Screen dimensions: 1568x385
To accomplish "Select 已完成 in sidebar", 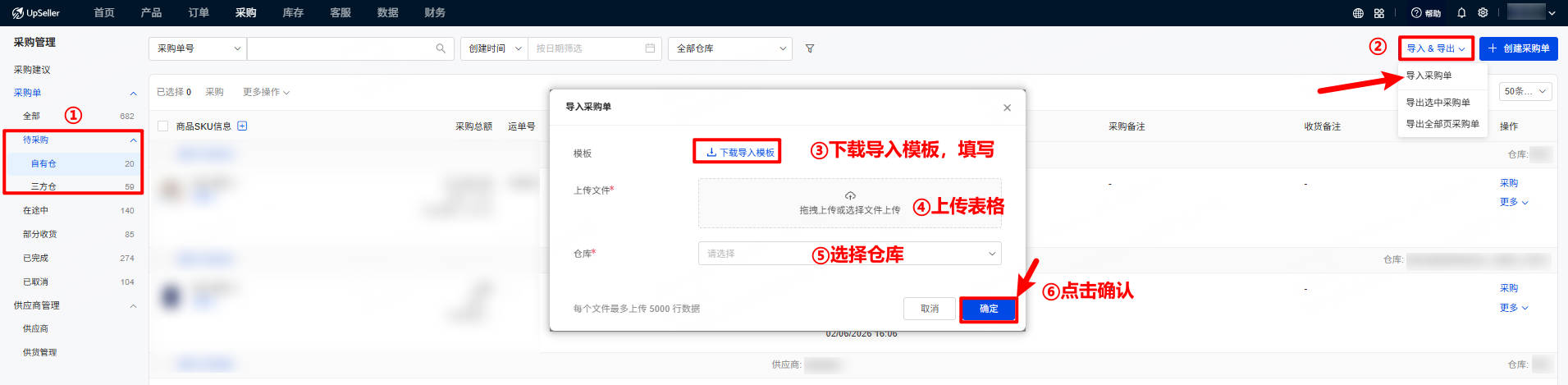I will (x=35, y=258).
